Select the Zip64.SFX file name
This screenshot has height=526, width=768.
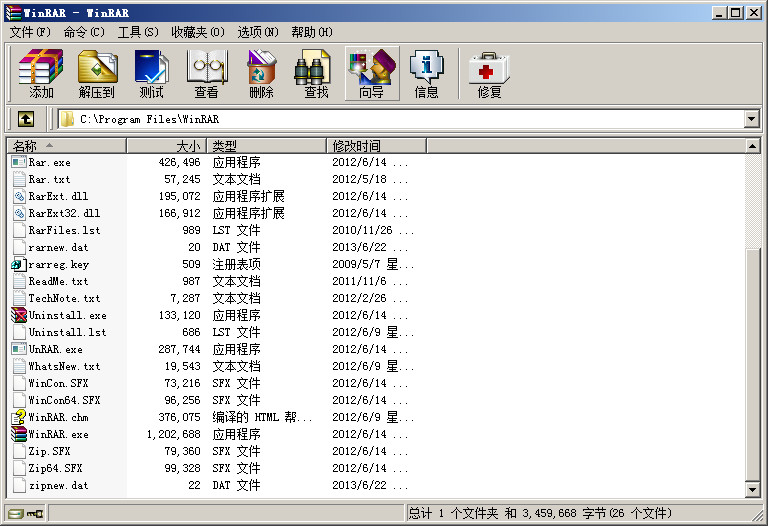coord(55,468)
